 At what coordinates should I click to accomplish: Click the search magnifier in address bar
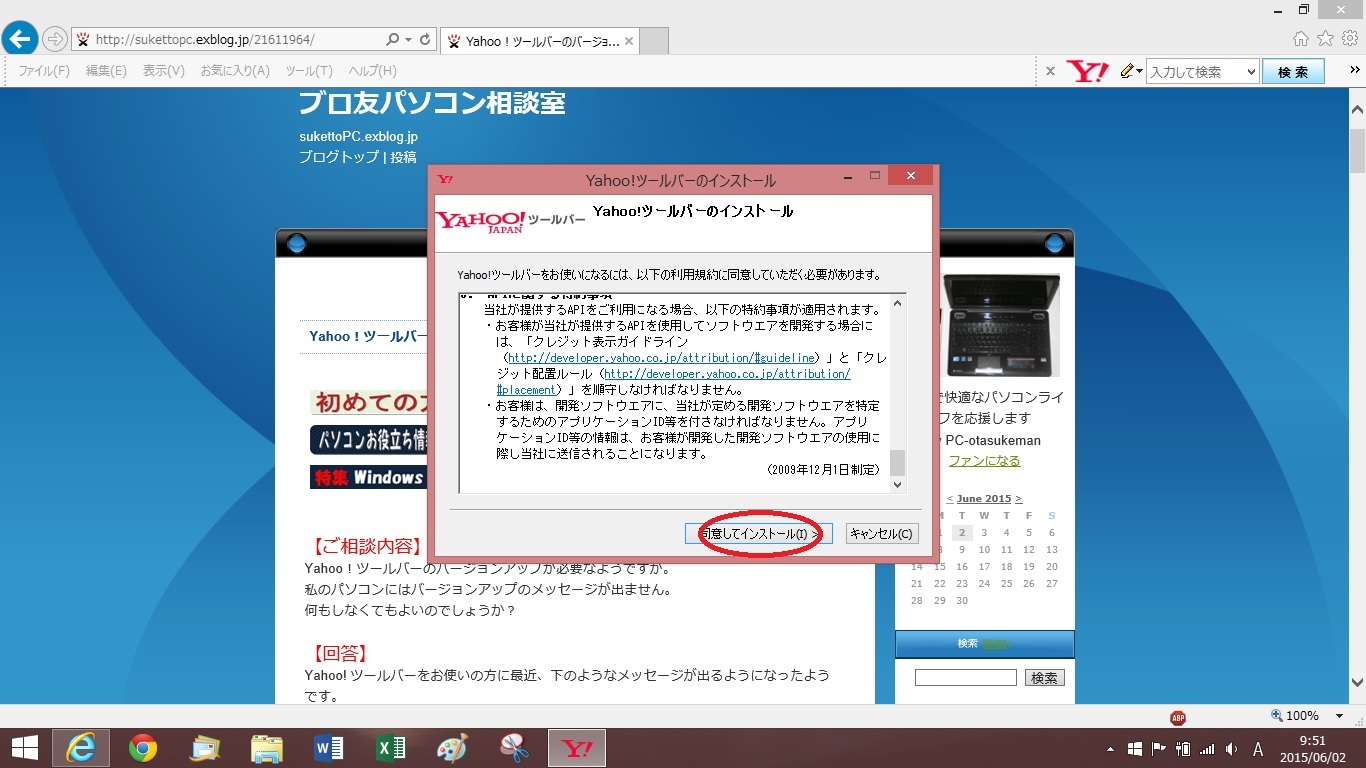click(x=392, y=40)
